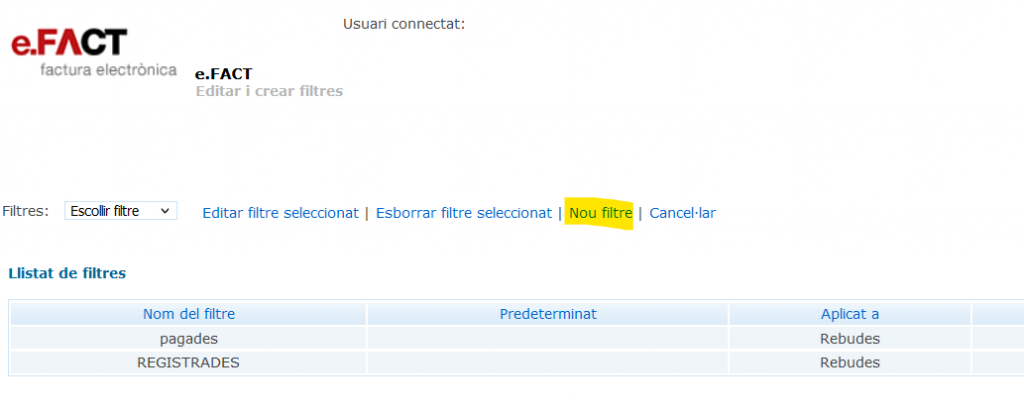This screenshot has width=1024, height=412.
Task: Click the Usuari connectat label
Action: (x=404, y=24)
